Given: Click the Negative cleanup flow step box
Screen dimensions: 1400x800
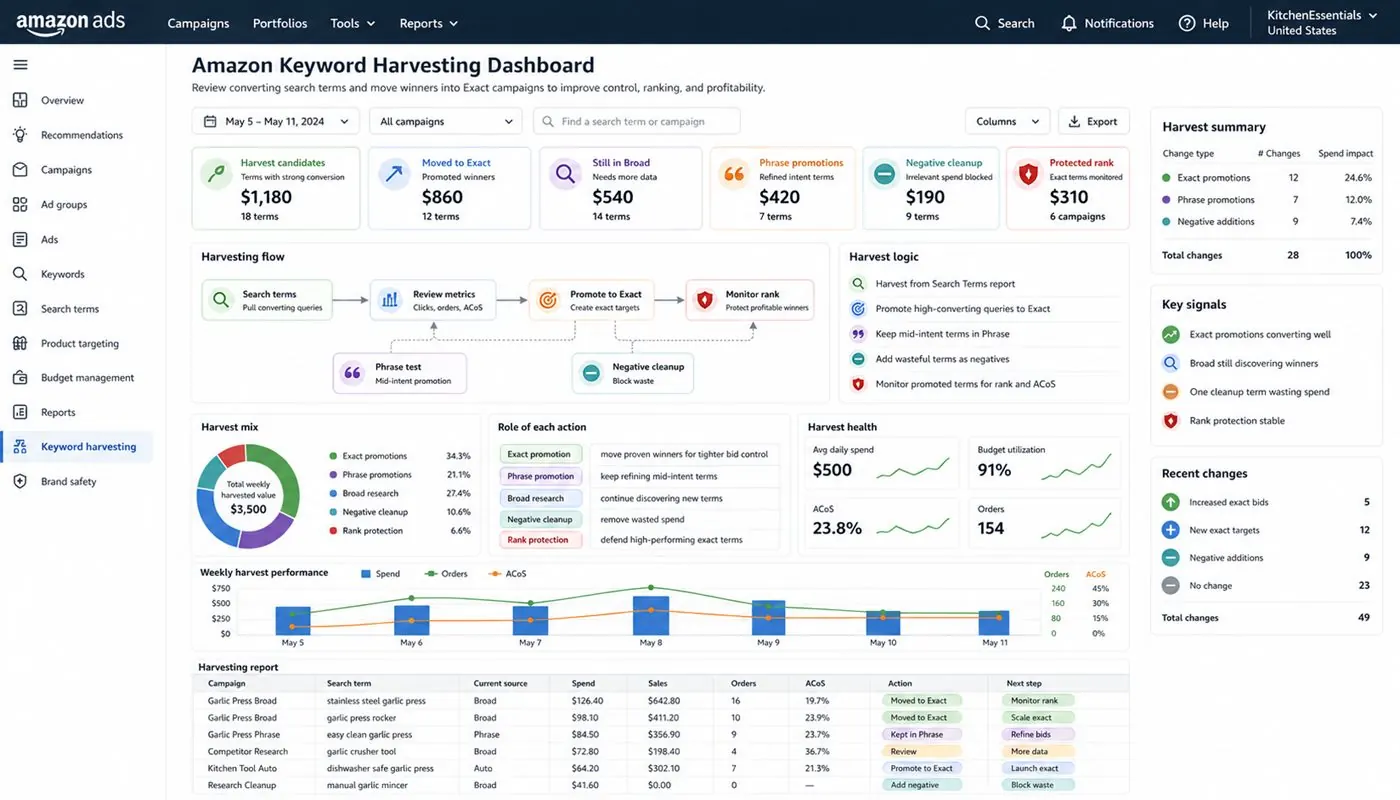Looking at the screenshot, I should point(632,373).
